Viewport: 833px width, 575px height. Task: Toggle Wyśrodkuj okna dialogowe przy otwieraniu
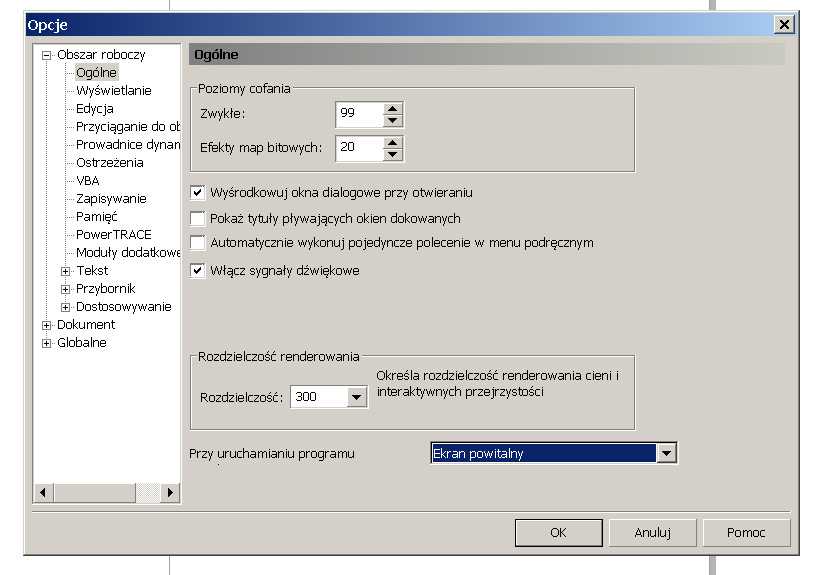click(x=197, y=192)
